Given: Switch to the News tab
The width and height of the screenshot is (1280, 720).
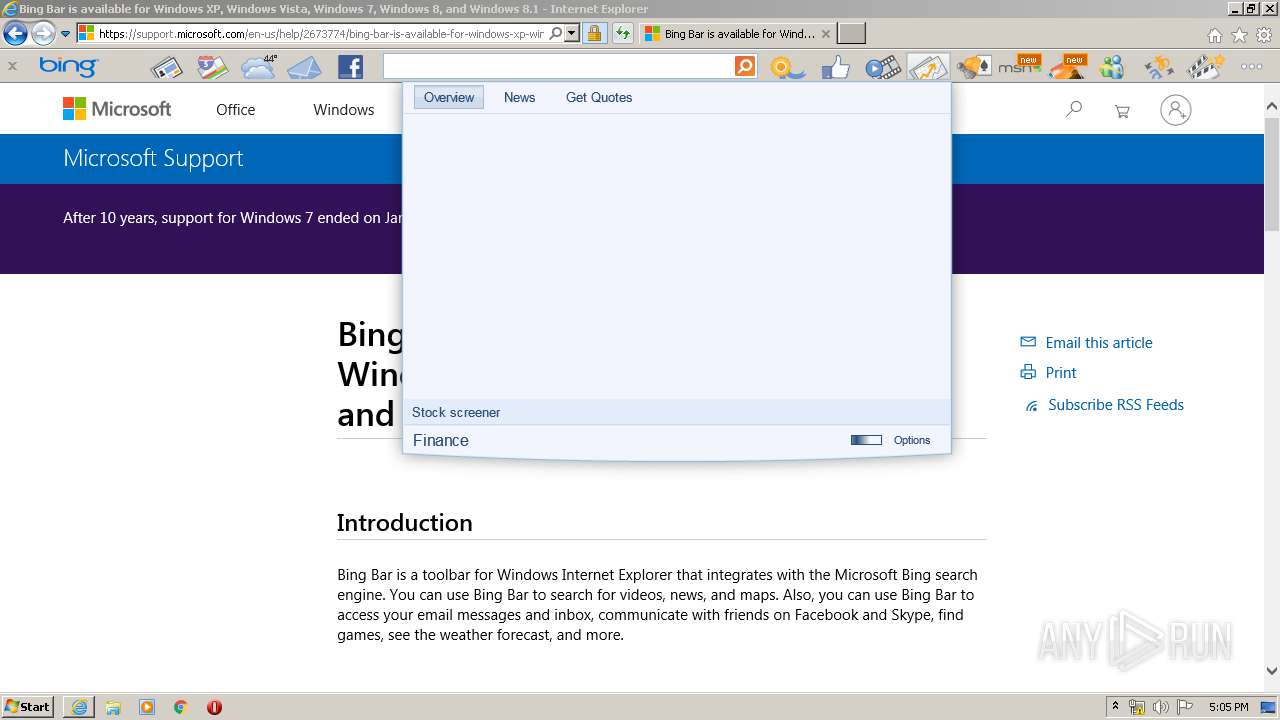Looking at the screenshot, I should tap(519, 97).
